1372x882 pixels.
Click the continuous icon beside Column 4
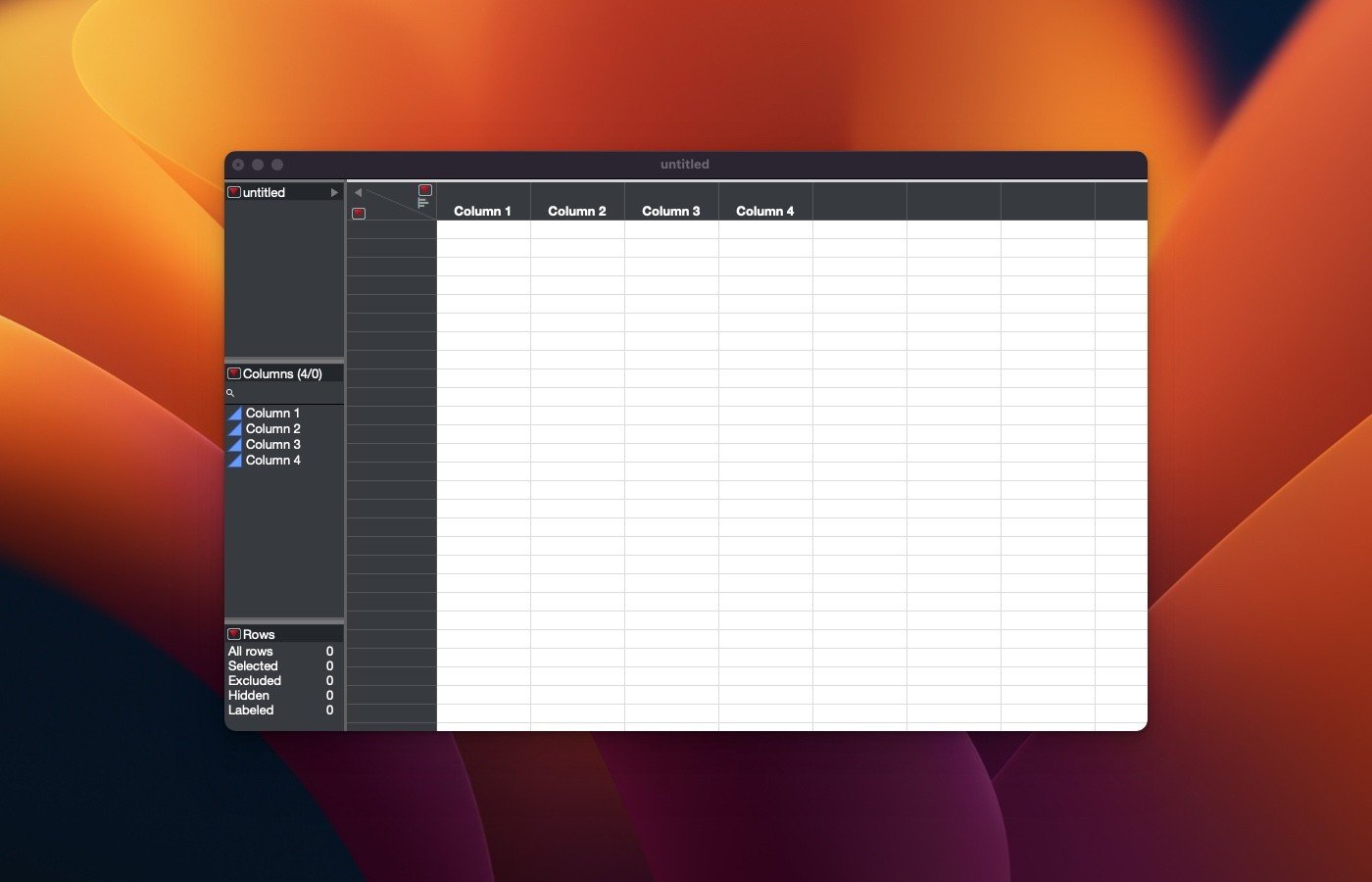[235, 461]
